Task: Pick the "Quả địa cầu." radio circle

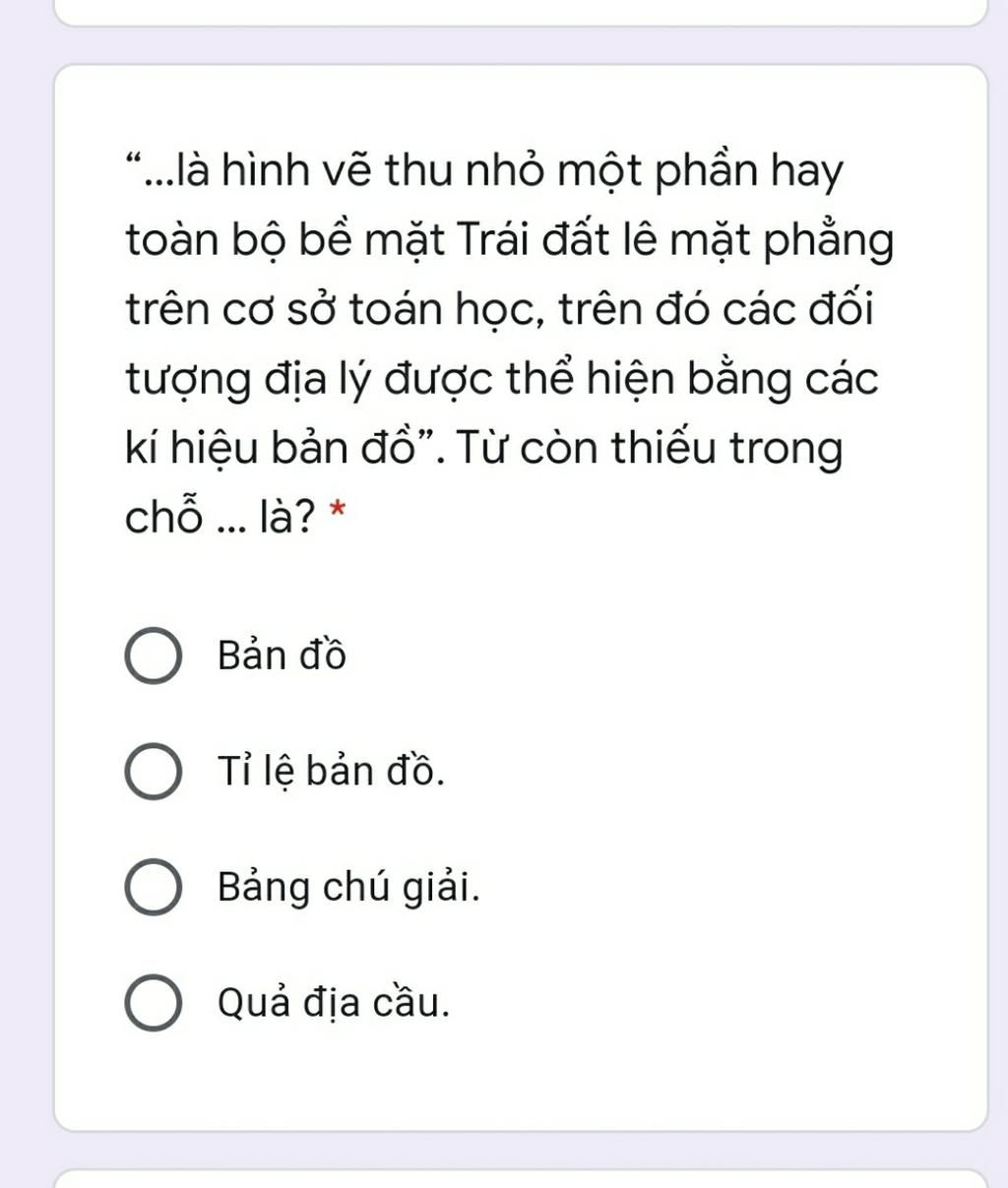Action: pyautogui.click(x=153, y=1003)
